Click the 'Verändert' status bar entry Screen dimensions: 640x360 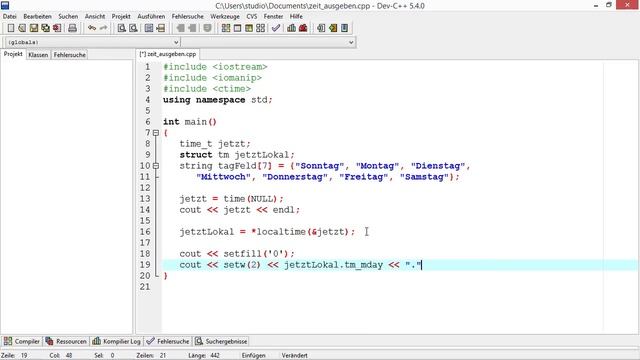tap(294, 355)
